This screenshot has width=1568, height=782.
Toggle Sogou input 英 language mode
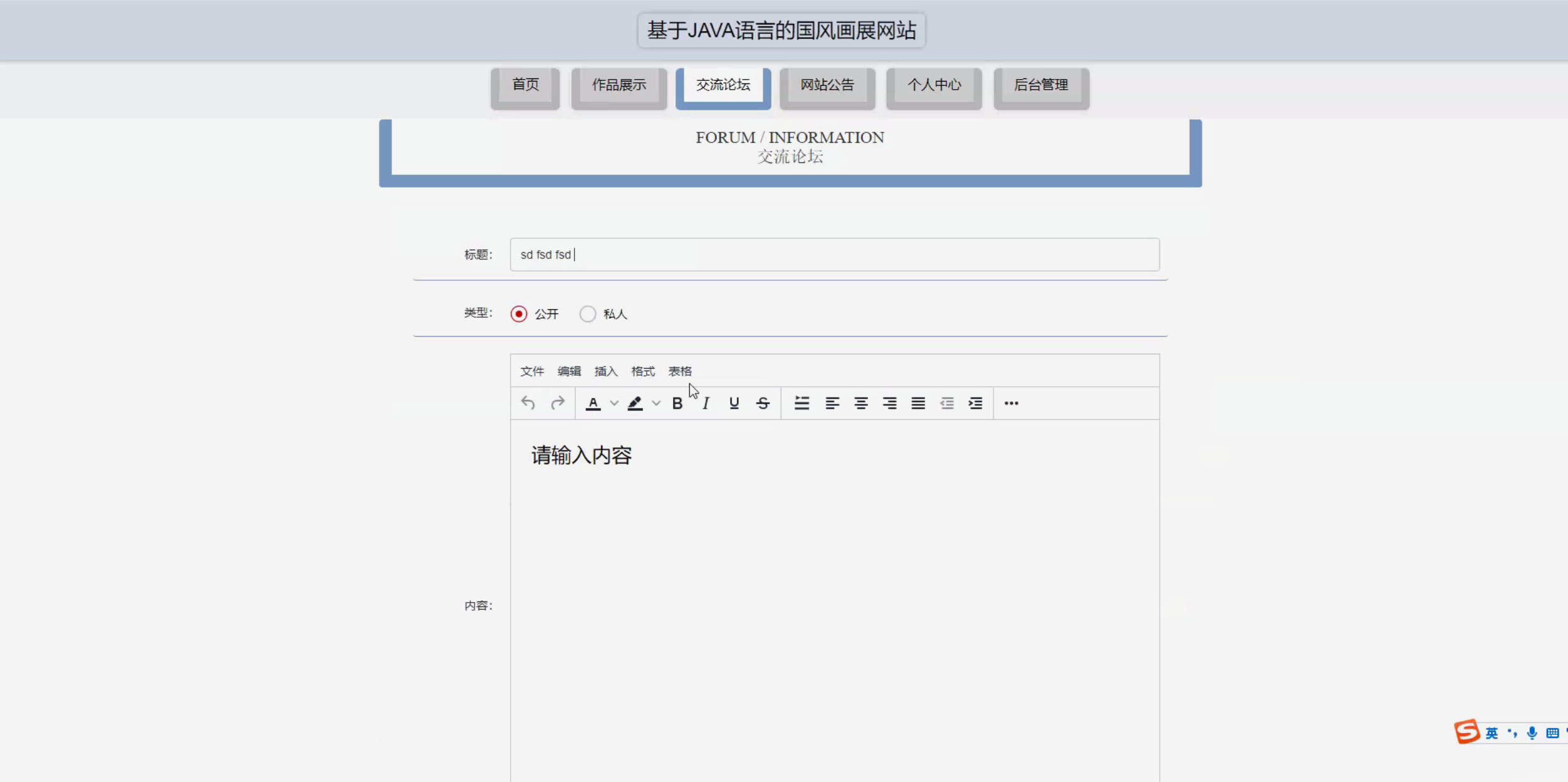pos(1491,733)
